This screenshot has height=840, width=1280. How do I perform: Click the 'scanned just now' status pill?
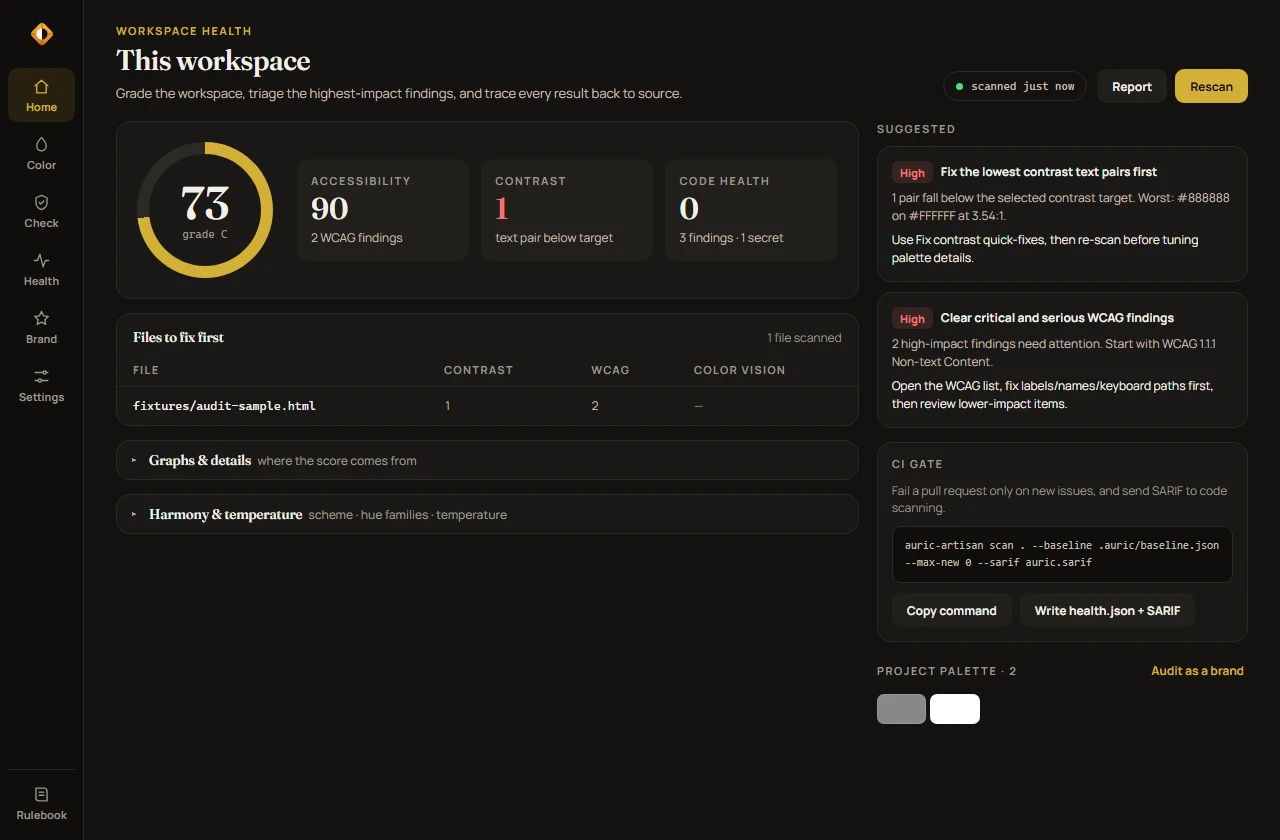point(1015,86)
